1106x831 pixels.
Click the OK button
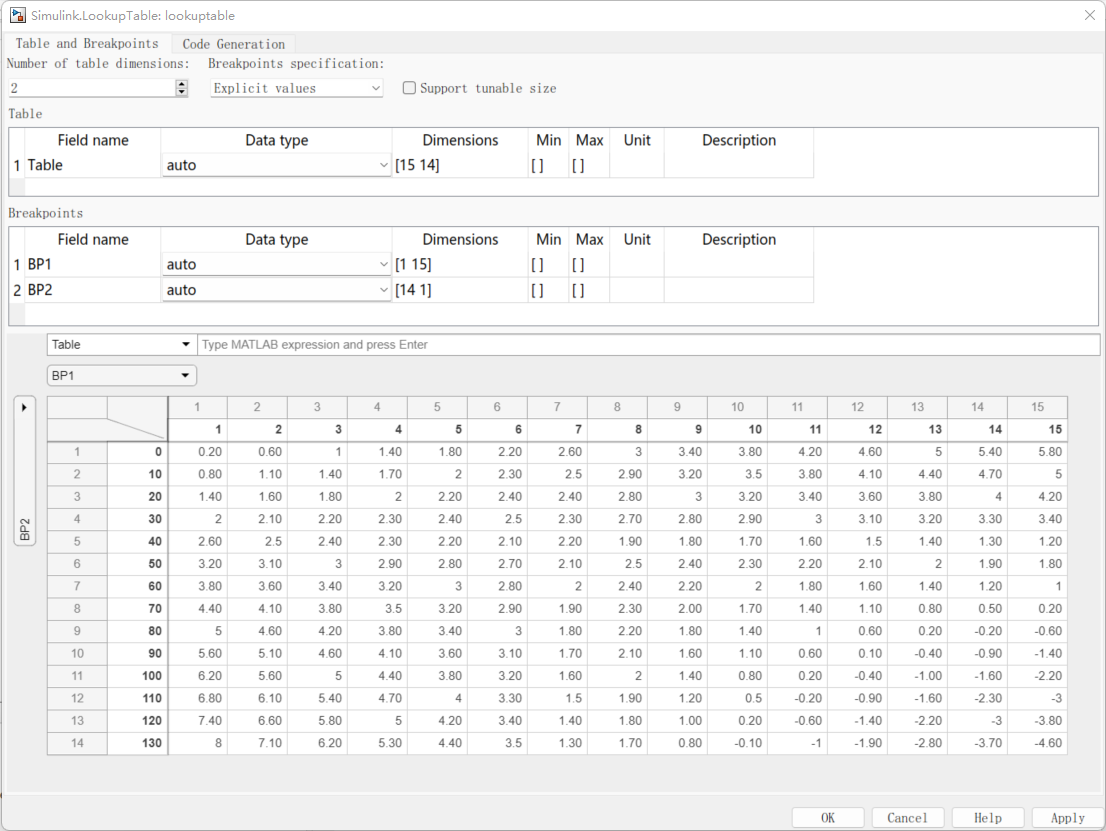point(828,817)
